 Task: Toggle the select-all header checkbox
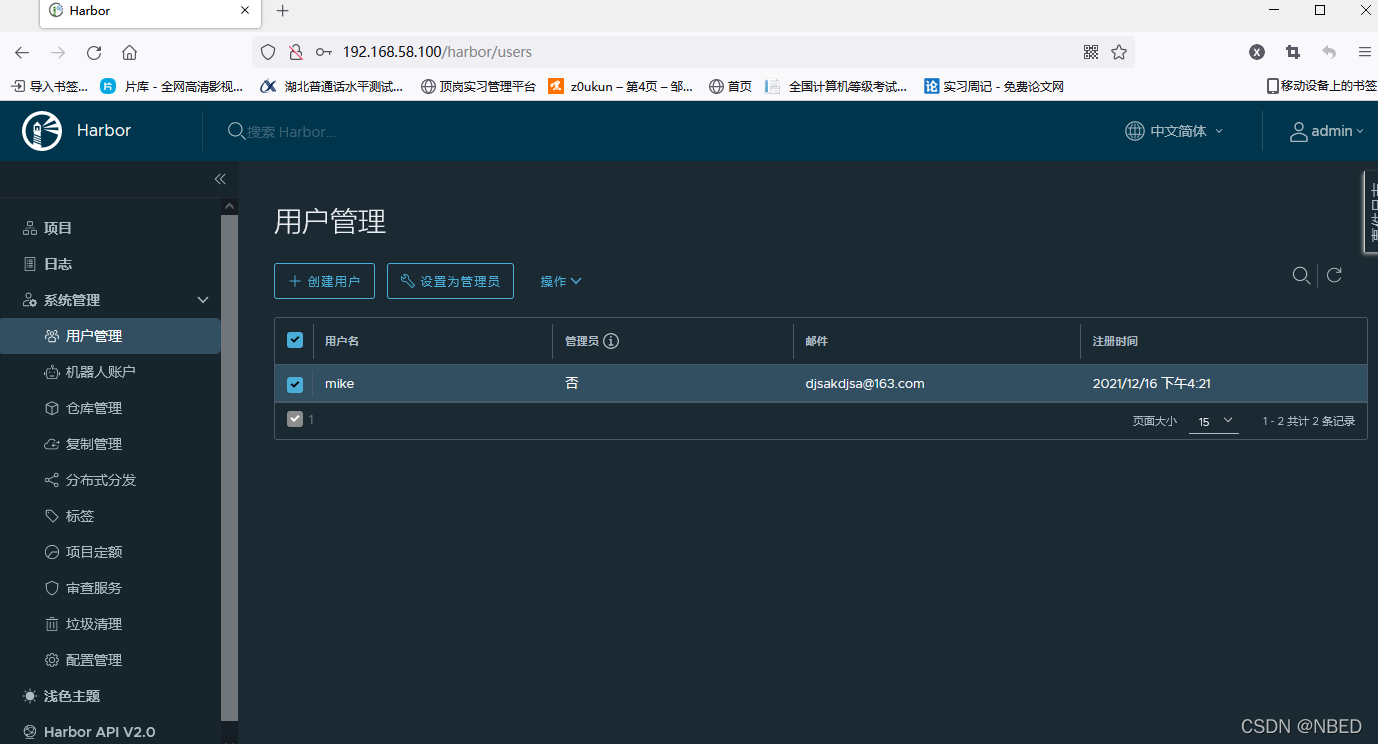coord(295,340)
